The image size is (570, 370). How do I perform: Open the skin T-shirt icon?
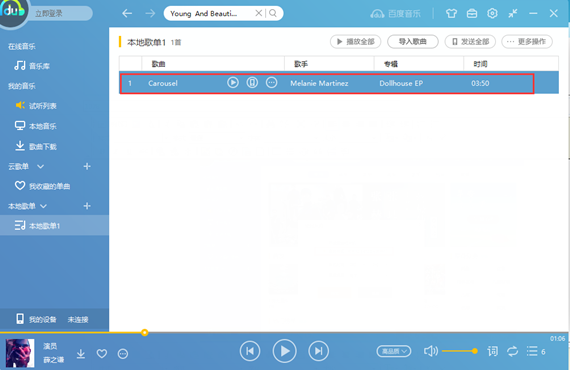pyautogui.click(x=451, y=13)
